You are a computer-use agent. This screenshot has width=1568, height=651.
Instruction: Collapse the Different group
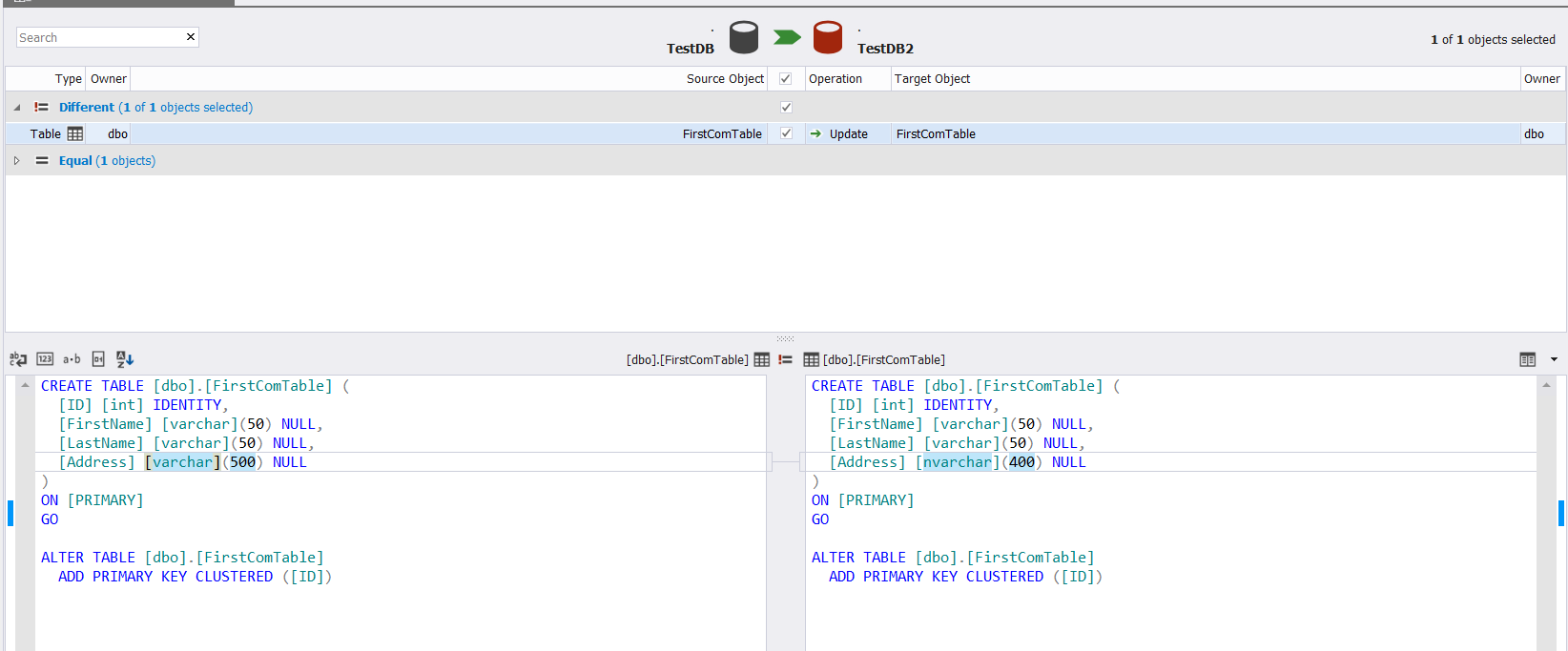16,108
